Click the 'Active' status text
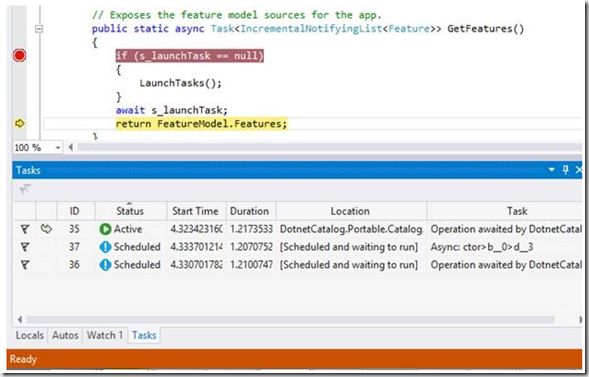Screen dimensions: 589x377 click(128, 229)
